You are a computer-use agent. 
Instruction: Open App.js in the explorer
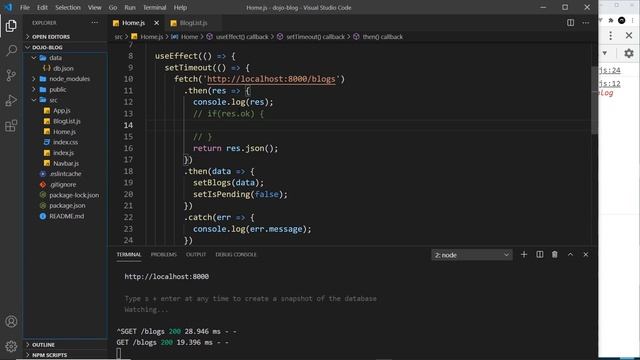pos(62,111)
